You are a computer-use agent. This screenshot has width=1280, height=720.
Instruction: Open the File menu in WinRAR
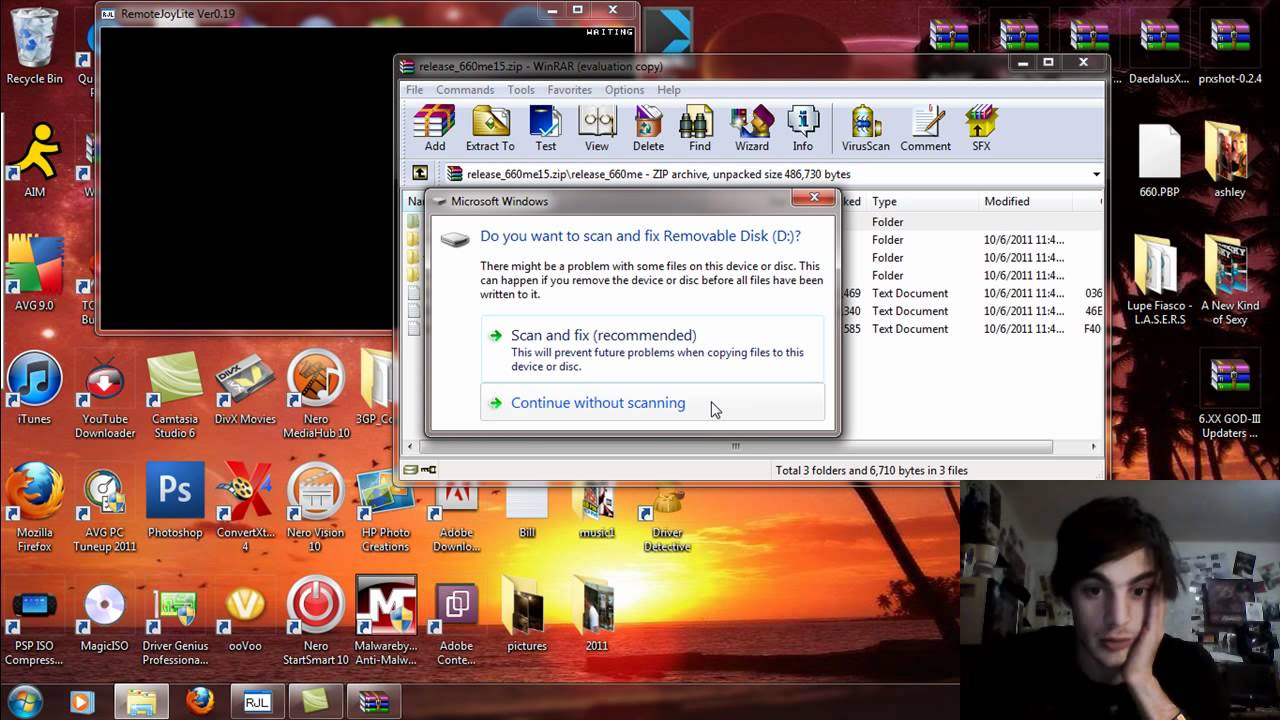(414, 90)
